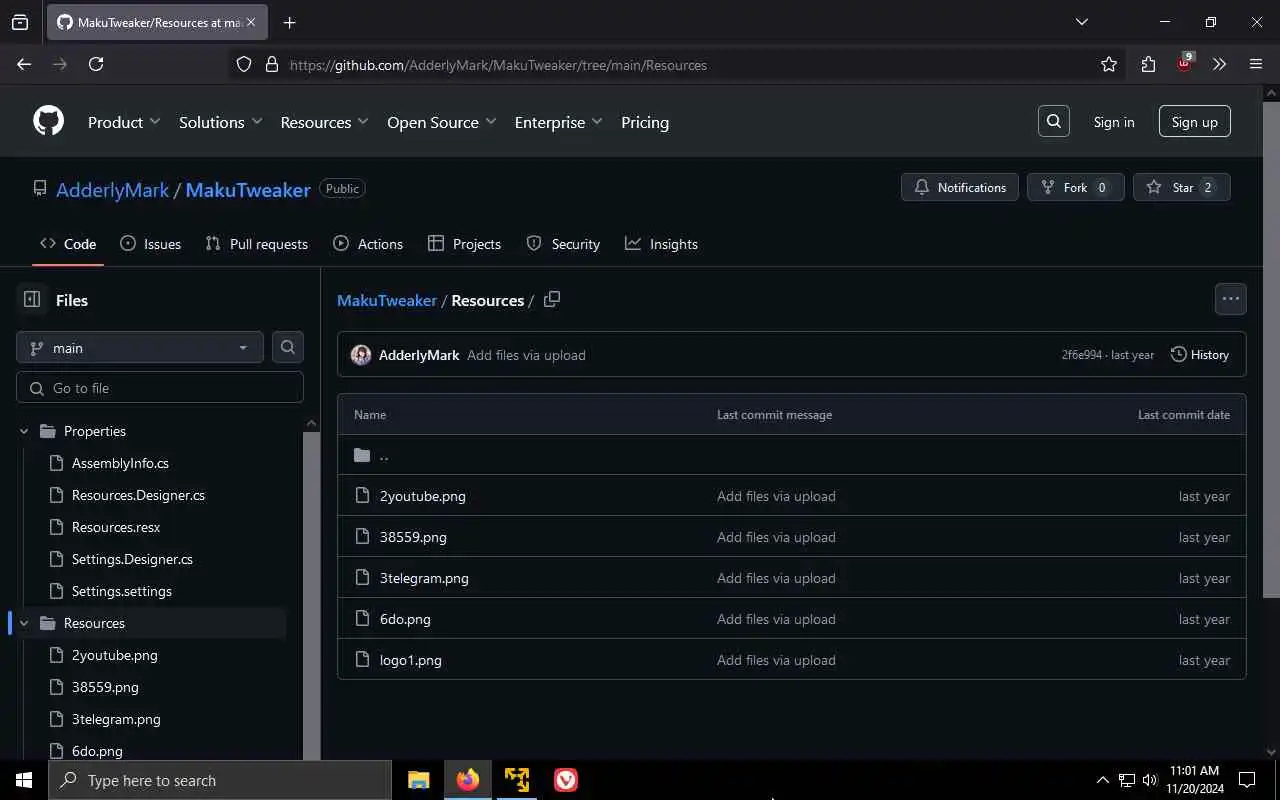Expand the Open Source navigation dropdown
This screenshot has height=800, width=1280.
click(x=442, y=122)
